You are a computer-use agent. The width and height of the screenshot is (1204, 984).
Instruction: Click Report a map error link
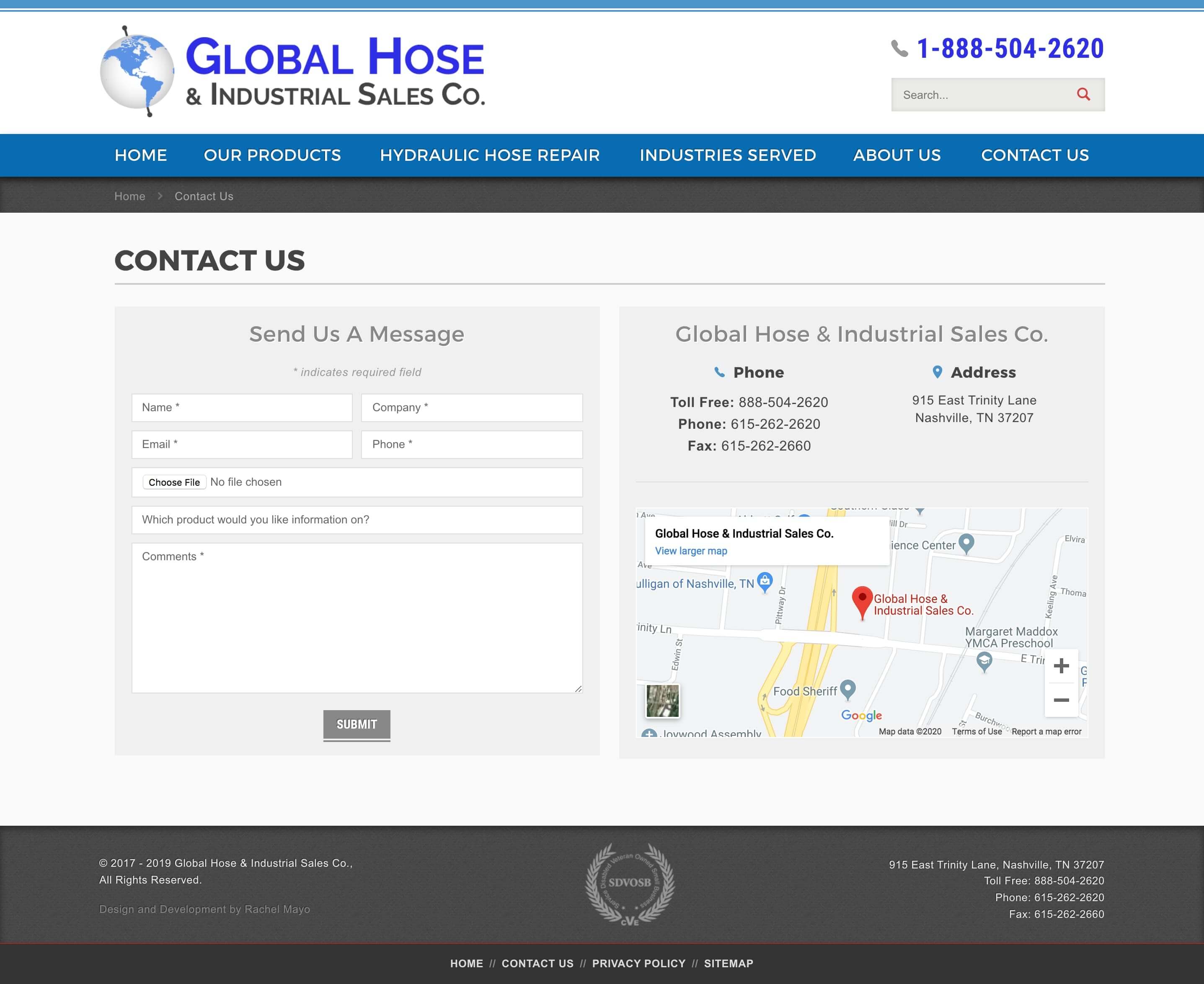(1046, 732)
